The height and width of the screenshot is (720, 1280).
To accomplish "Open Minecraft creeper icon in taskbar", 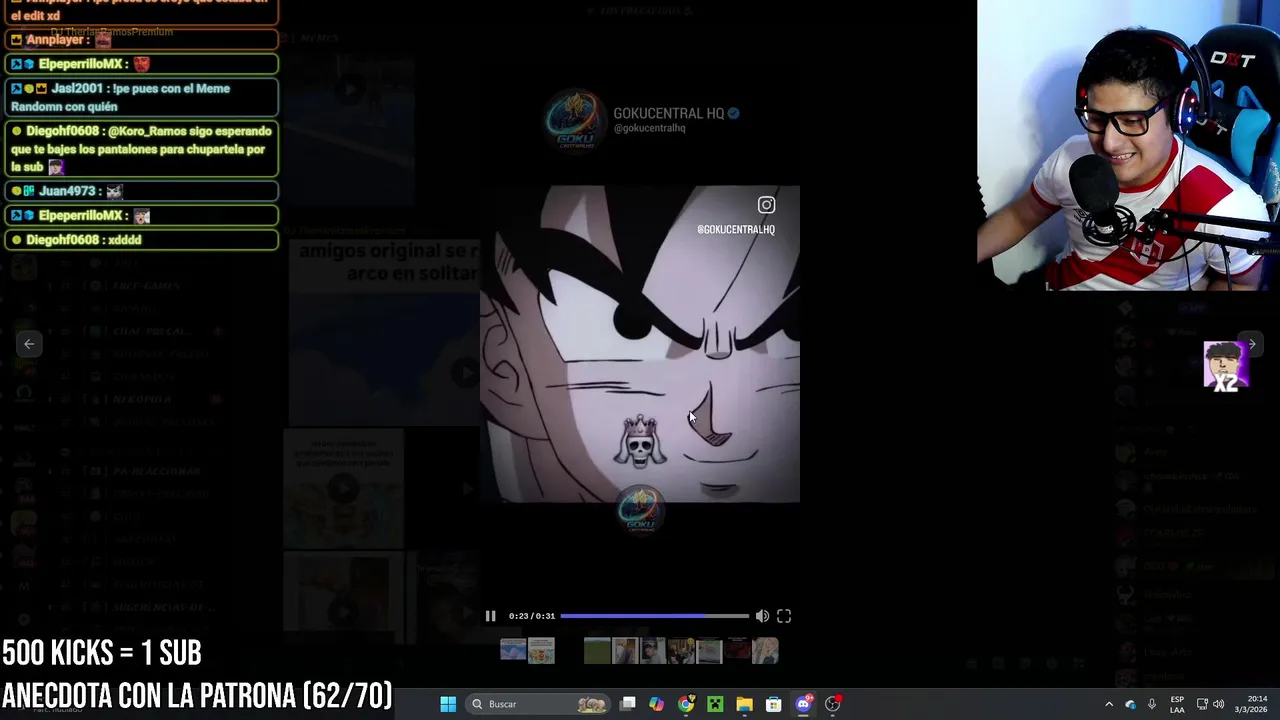I will 715,704.
